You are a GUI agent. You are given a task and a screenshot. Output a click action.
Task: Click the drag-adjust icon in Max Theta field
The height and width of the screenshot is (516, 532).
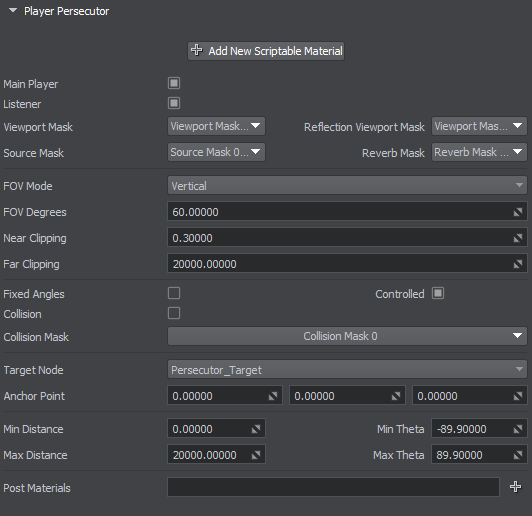tap(518, 455)
